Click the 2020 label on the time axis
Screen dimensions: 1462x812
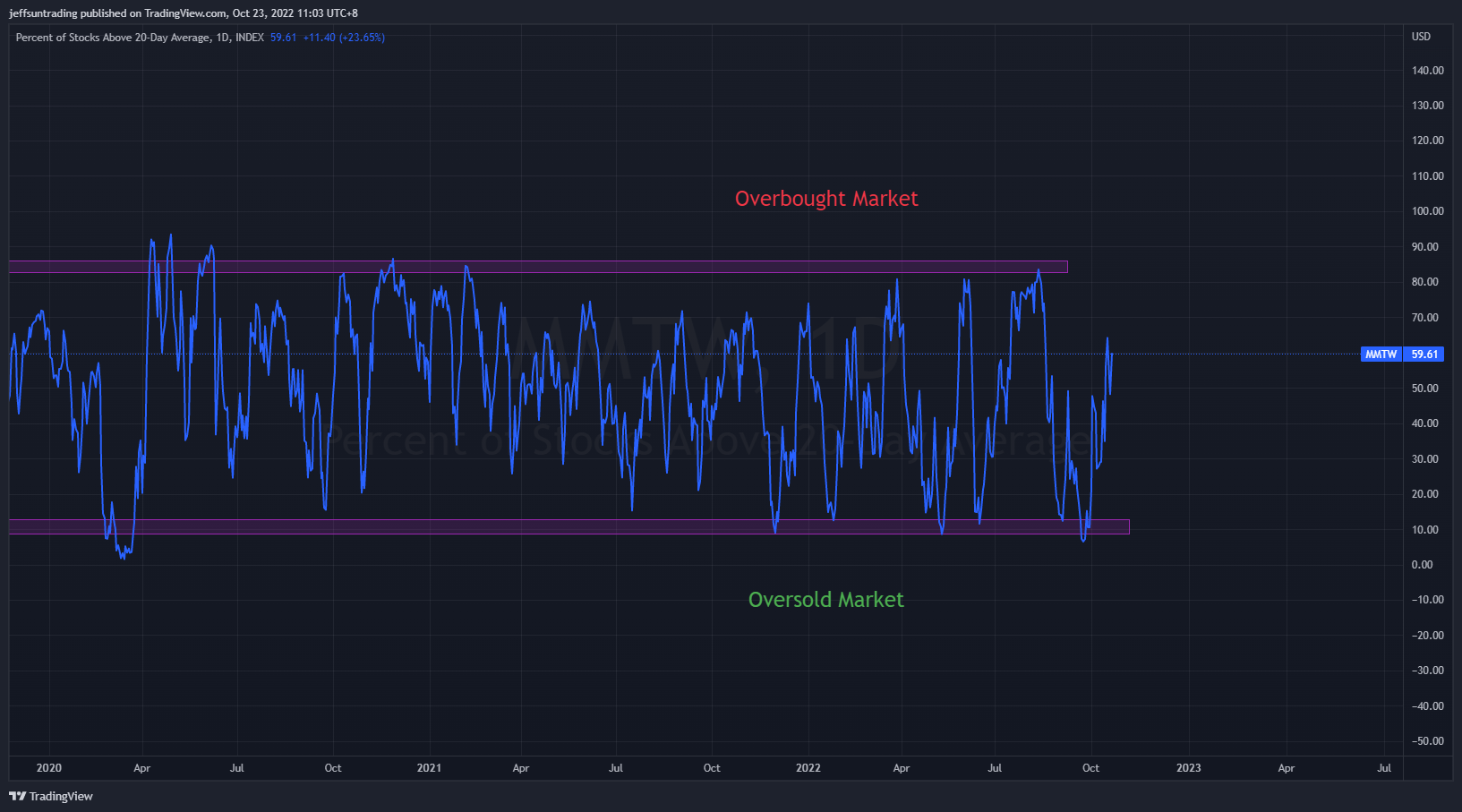[49, 768]
